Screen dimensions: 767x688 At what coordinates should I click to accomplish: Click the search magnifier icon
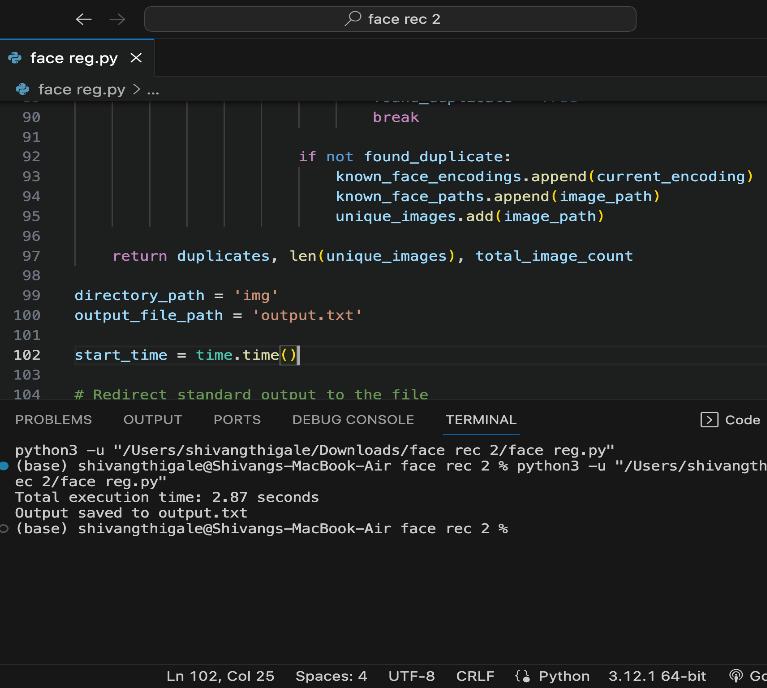353,19
